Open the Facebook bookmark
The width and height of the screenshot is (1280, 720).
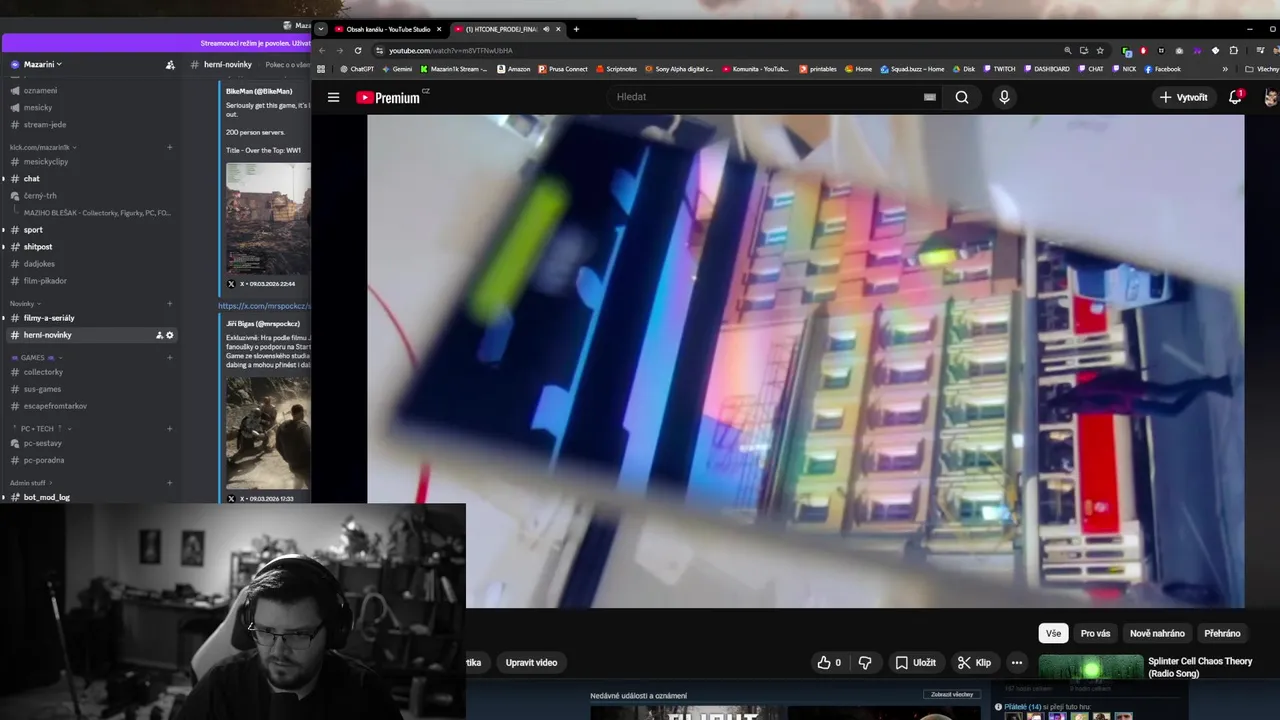pyautogui.click(x=1162, y=69)
